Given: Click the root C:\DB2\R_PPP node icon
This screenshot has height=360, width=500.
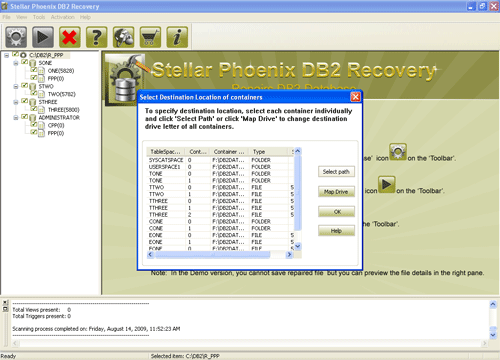Looking at the screenshot, I should [23, 55].
